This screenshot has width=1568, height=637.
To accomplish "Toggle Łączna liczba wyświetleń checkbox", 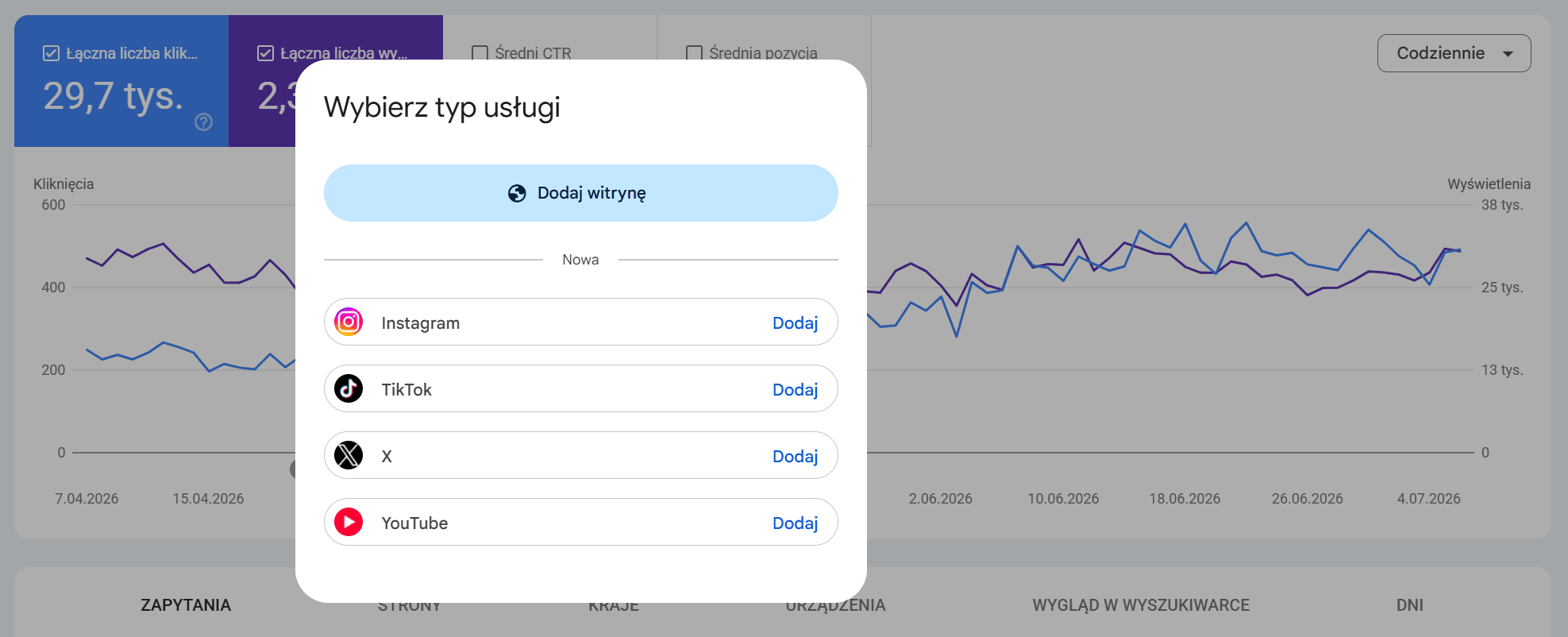I will (x=265, y=53).
